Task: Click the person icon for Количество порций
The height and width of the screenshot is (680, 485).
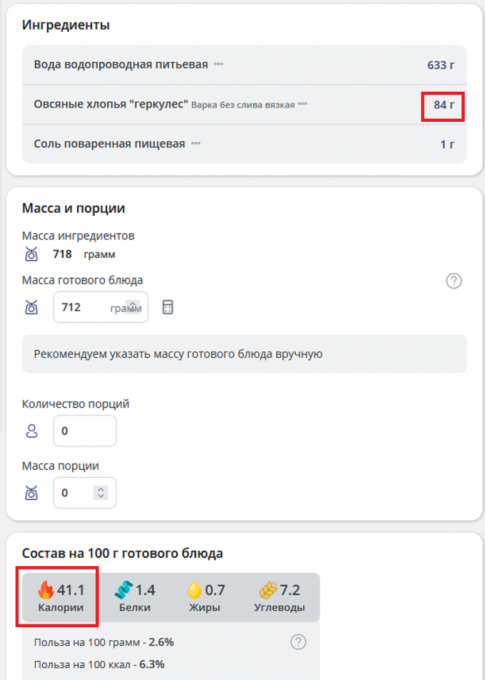Action: tap(31, 431)
